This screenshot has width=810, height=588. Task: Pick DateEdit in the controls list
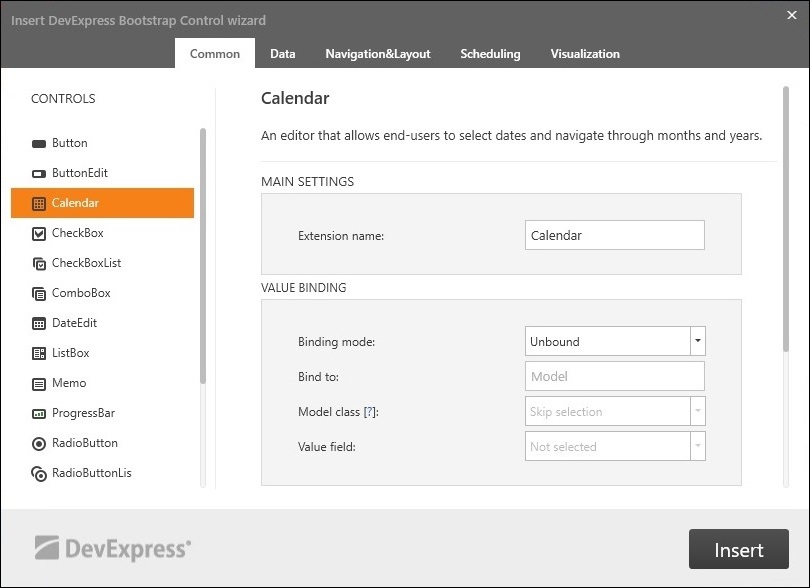tap(102, 323)
